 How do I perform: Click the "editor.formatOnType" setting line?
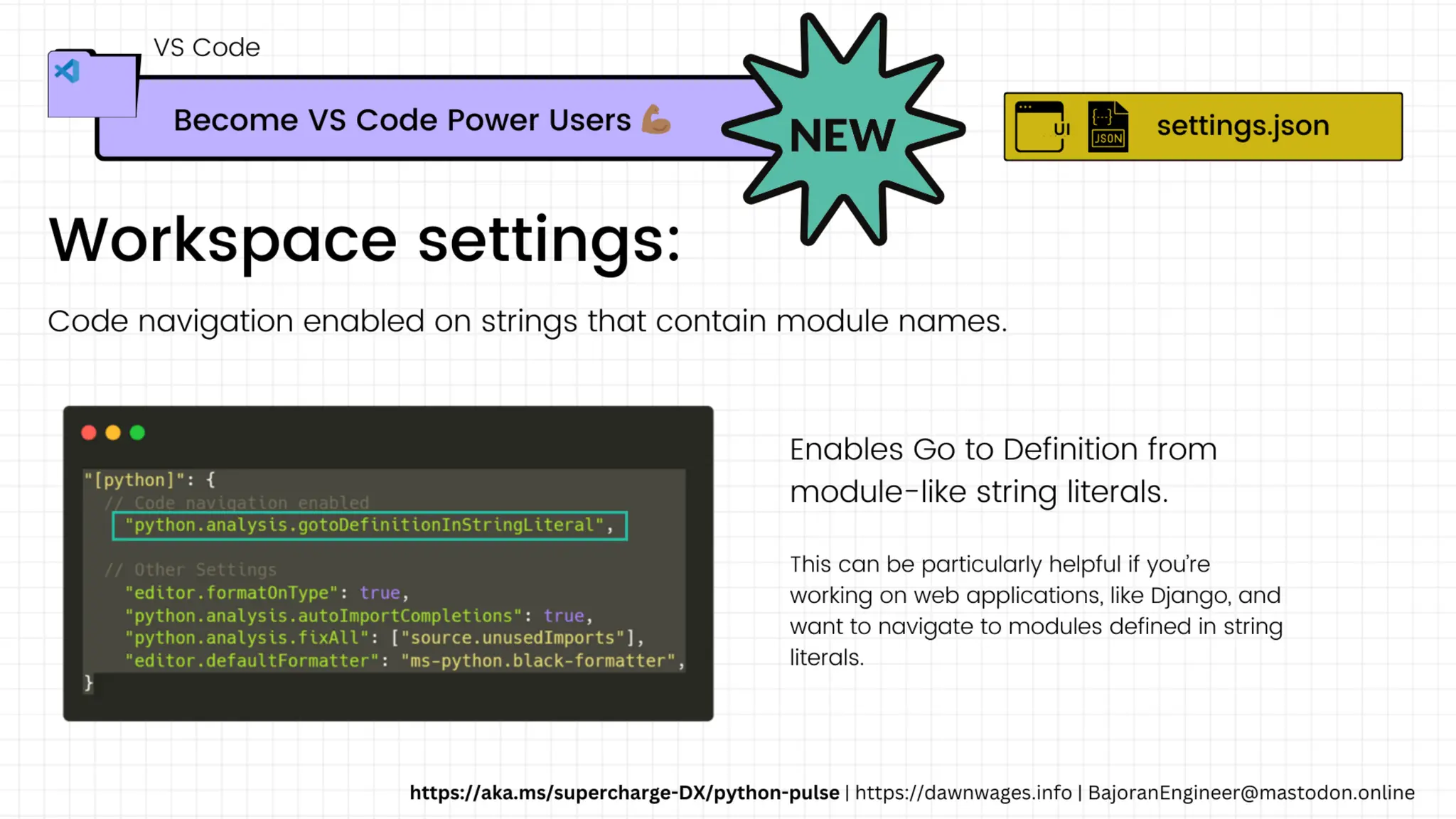267,592
